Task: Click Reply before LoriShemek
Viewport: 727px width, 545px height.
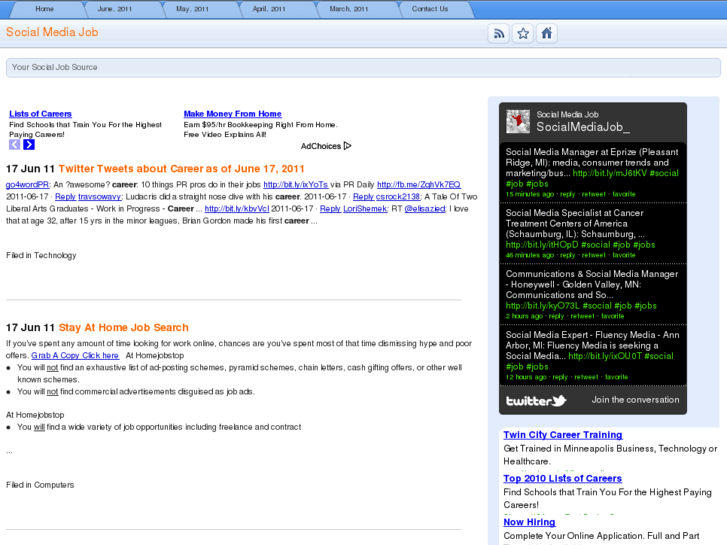Action: (x=331, y=209)
